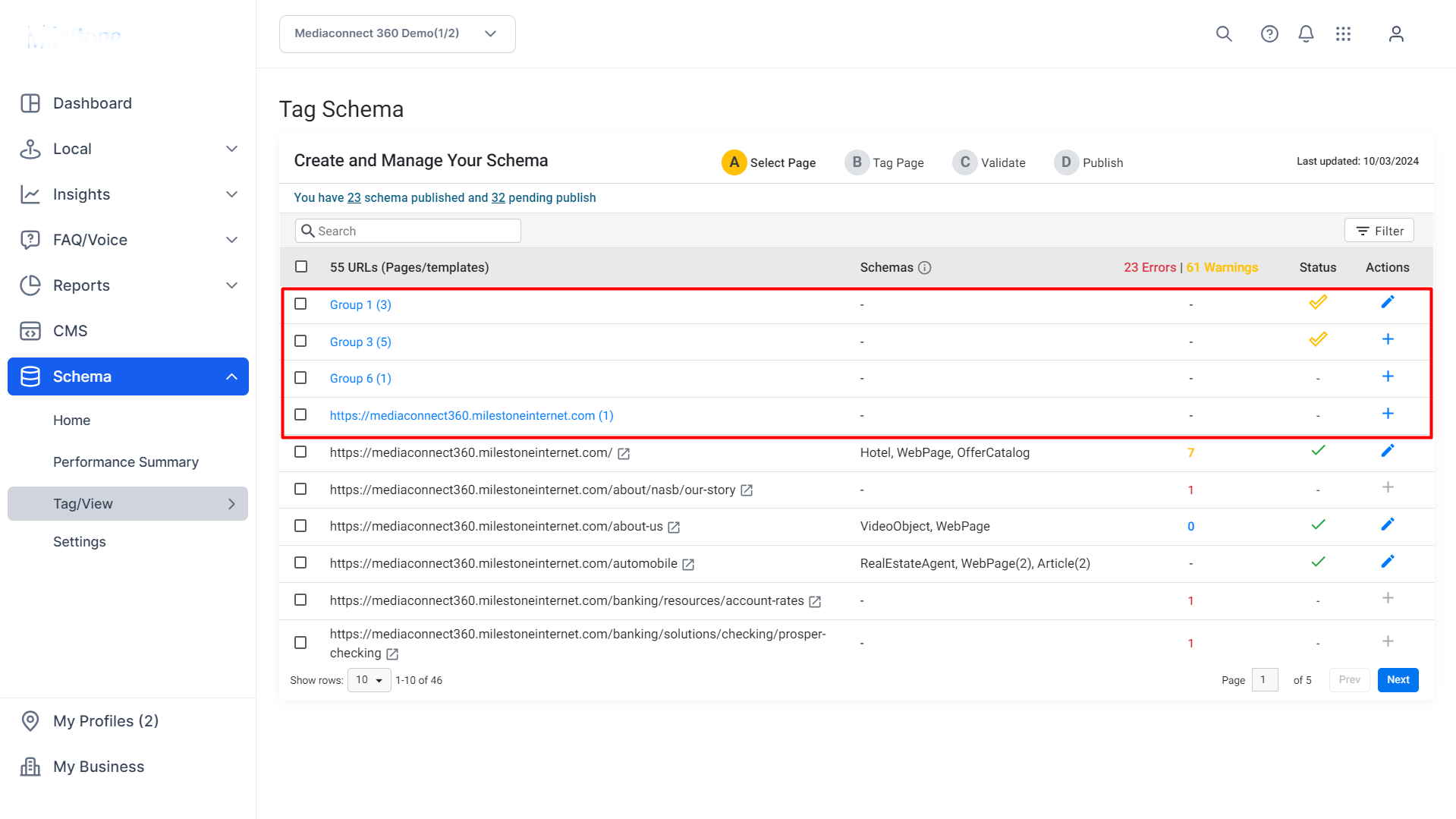
Task: Open the Group 1 (3) link
Action: point(360,305)
